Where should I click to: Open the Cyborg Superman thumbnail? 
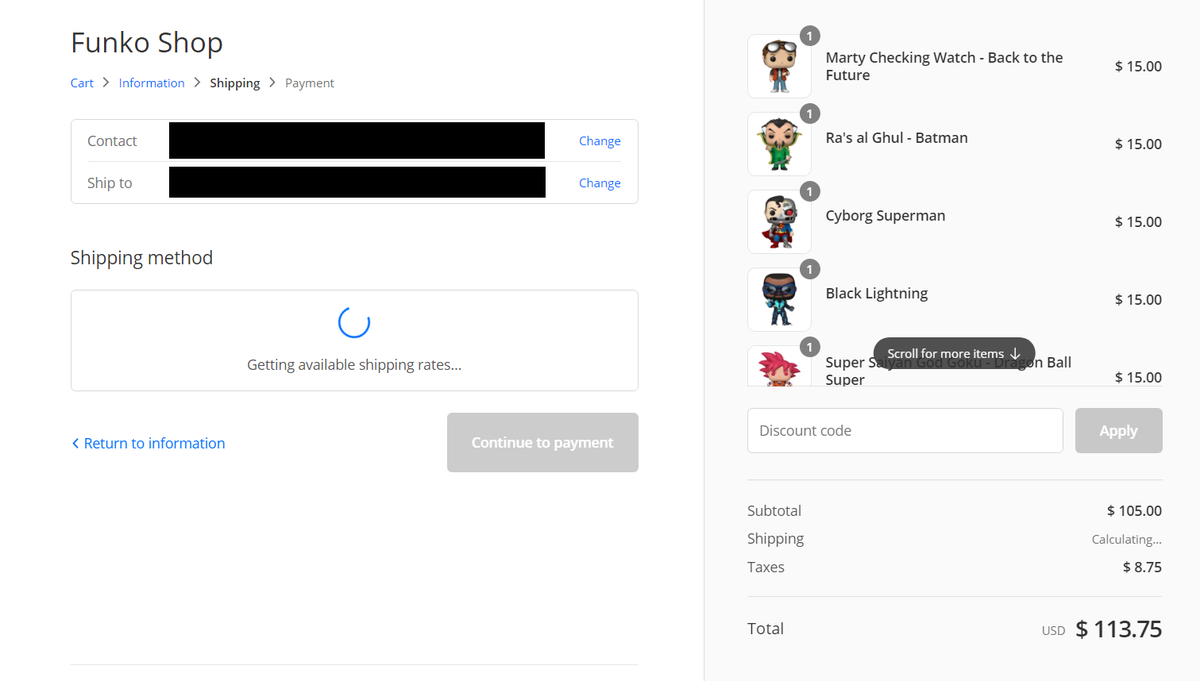pyautogui.click(x=779, y=222)
